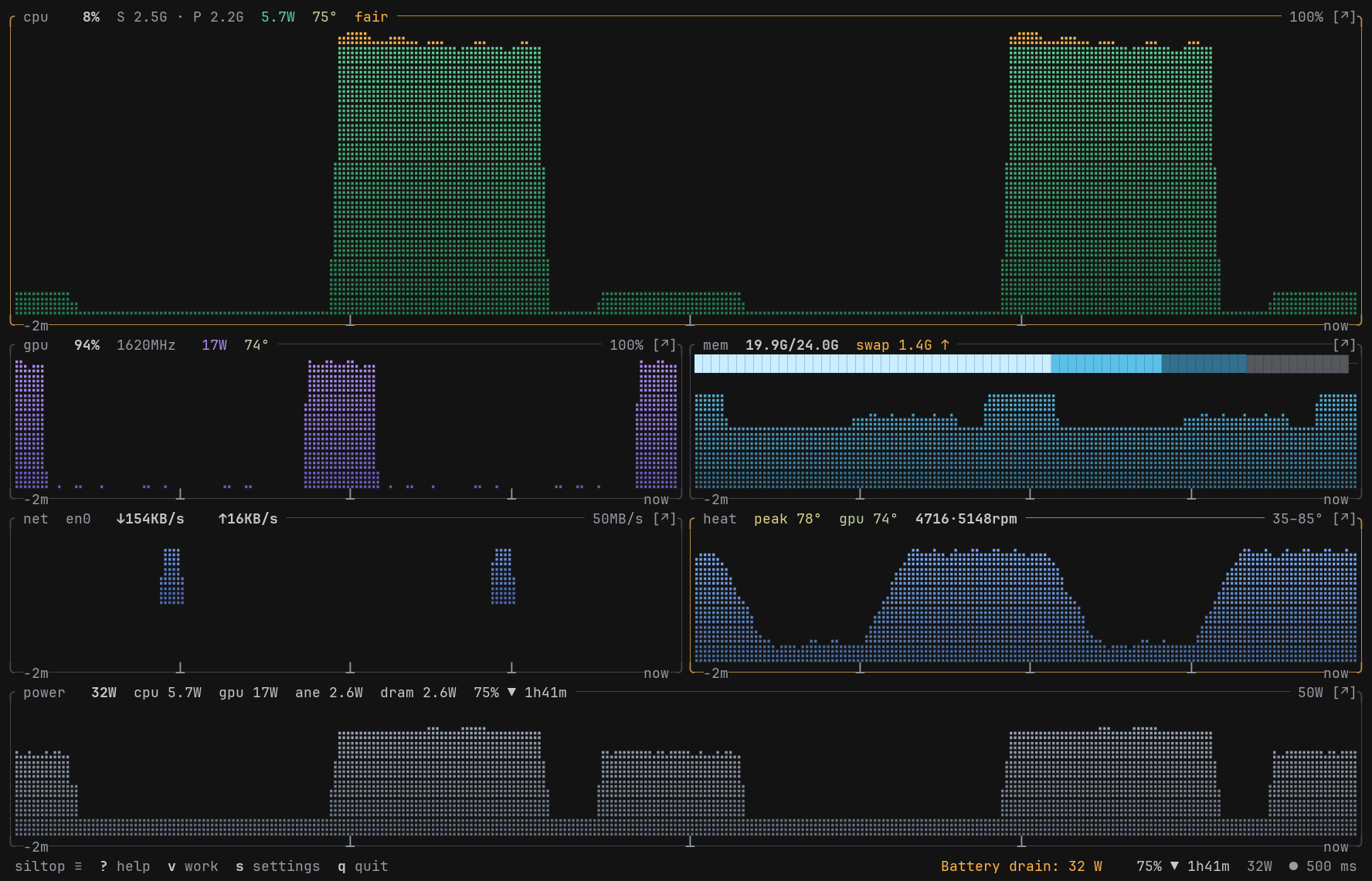Click the cpu 'fair' thermal status

(x=372, y=17)
